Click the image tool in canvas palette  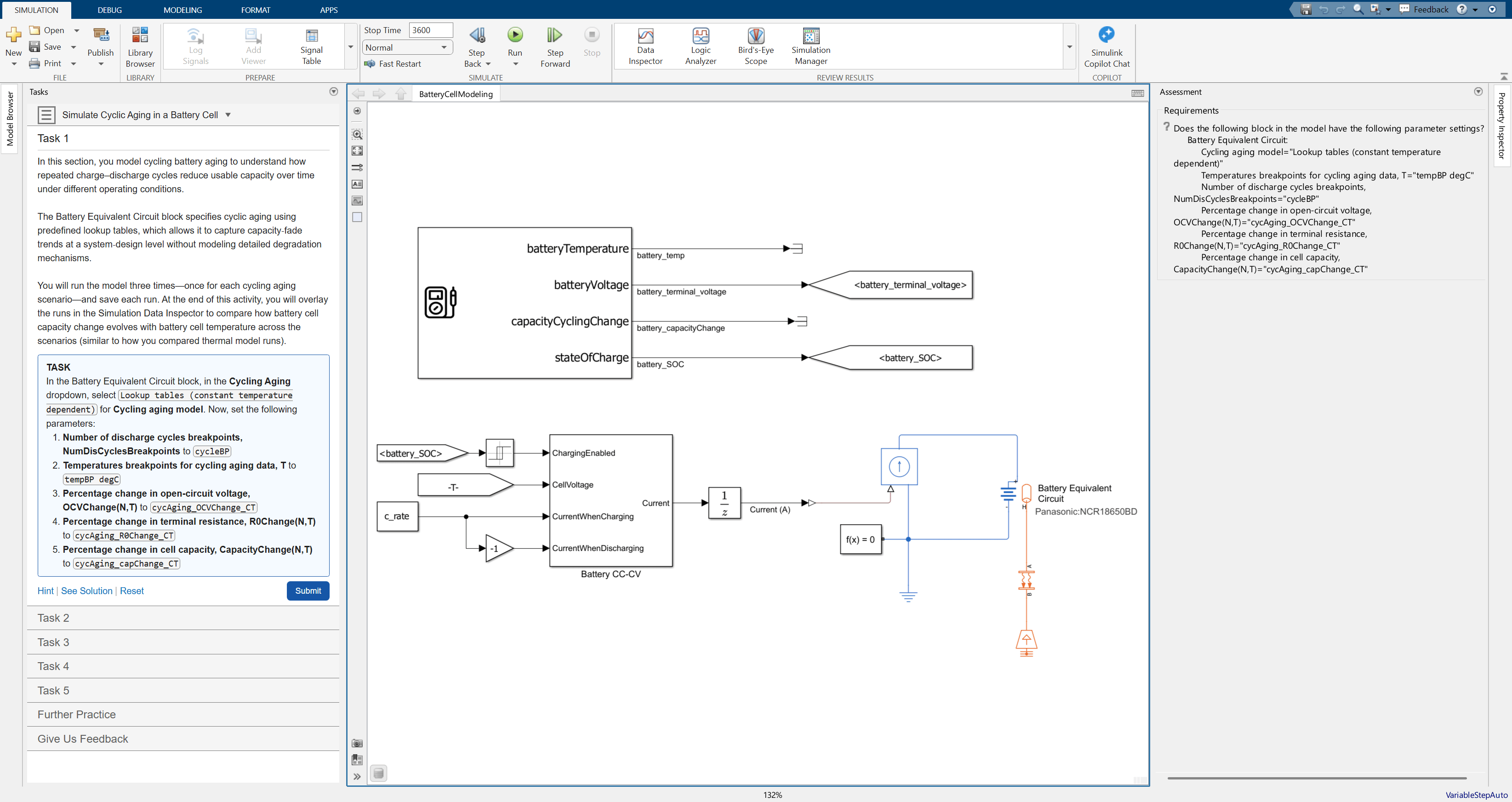point(357,201)
